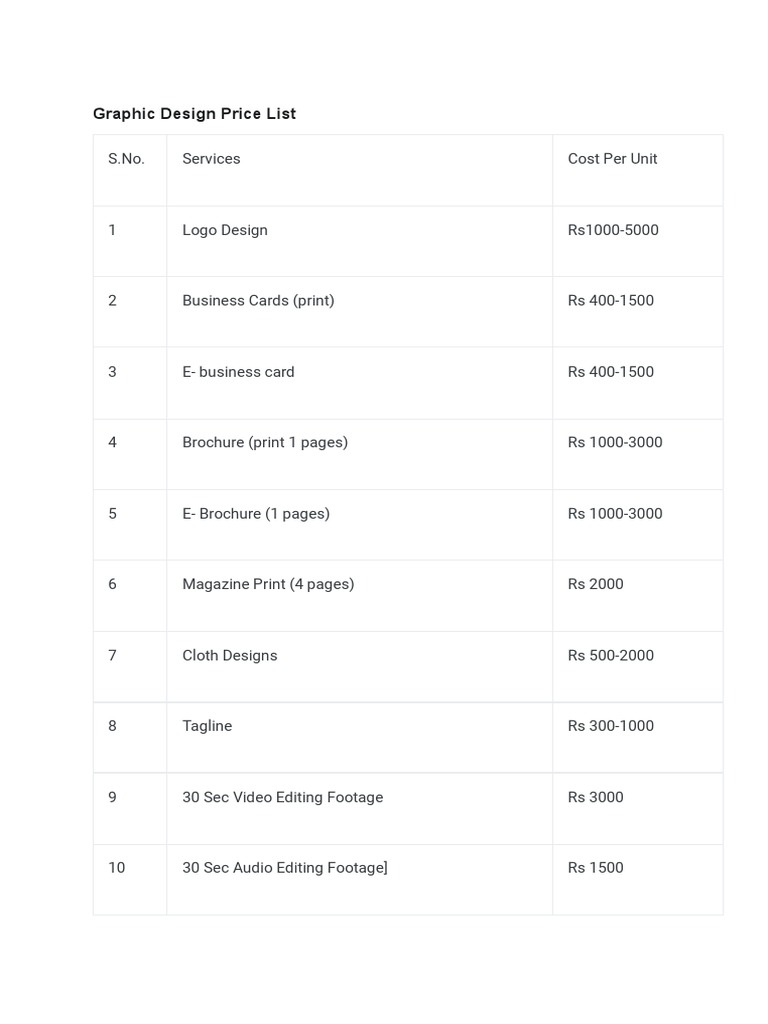Screen dimensions: 768x1024
Task: Select 30 Sec Audio Editing Footage entry
Action: tap(284, 868)
